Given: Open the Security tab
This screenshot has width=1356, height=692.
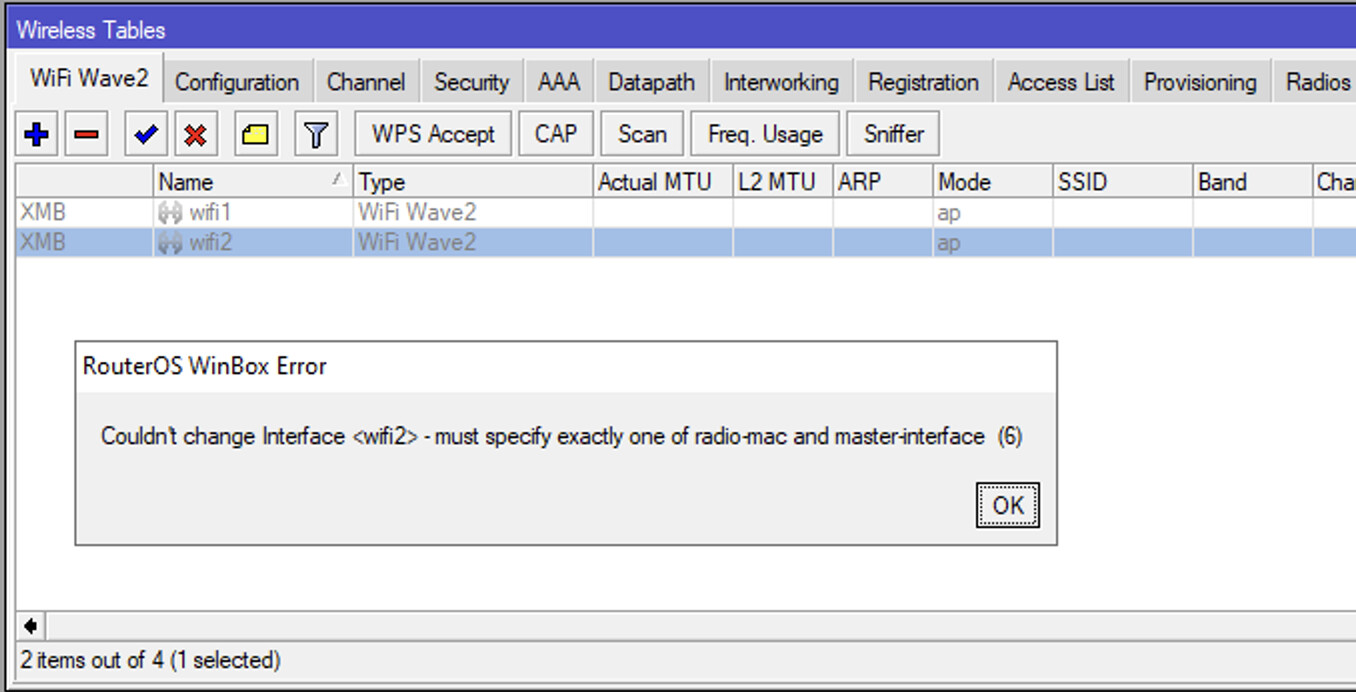Looking at the screenshot, I should (471, 82).
